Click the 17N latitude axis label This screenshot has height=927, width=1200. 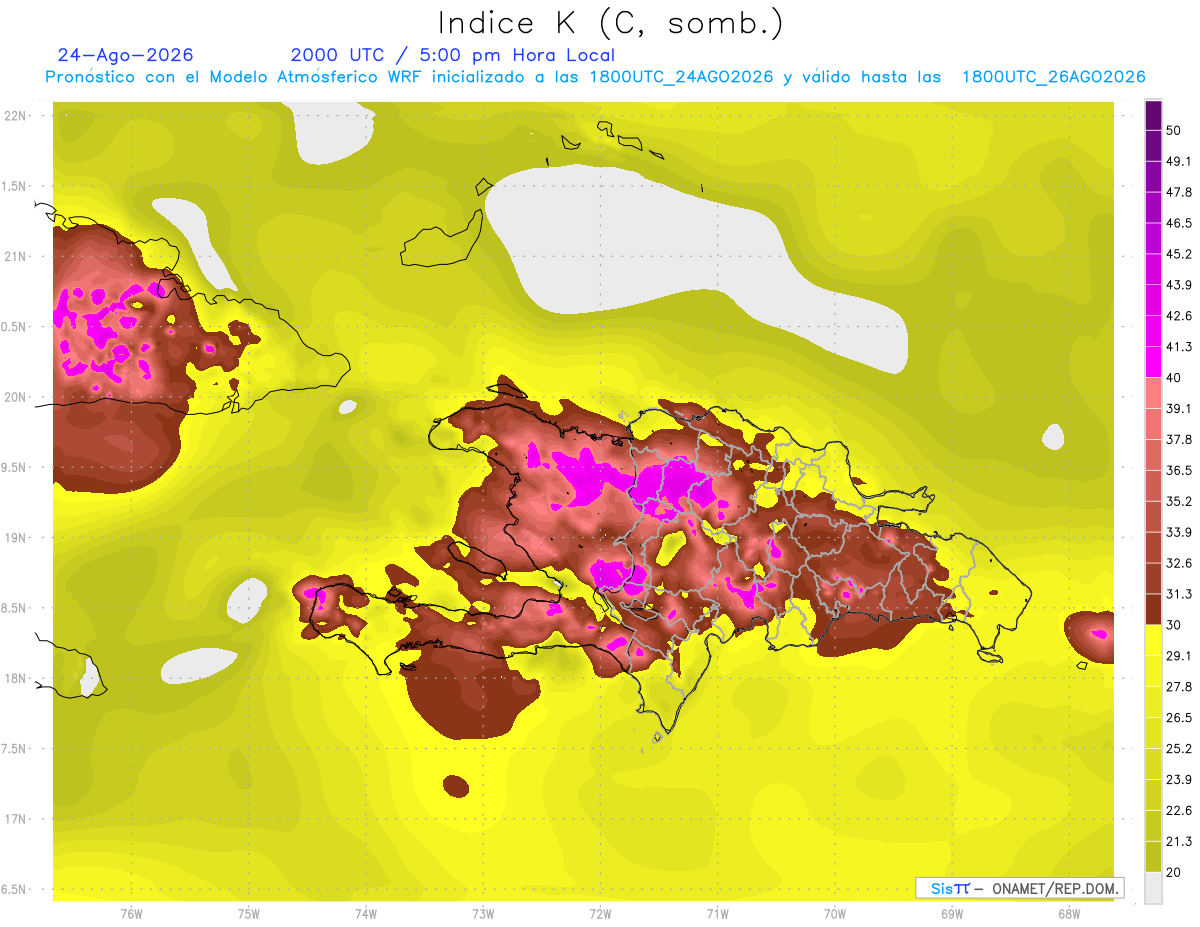pyautogui.click(x=16, y=819)
